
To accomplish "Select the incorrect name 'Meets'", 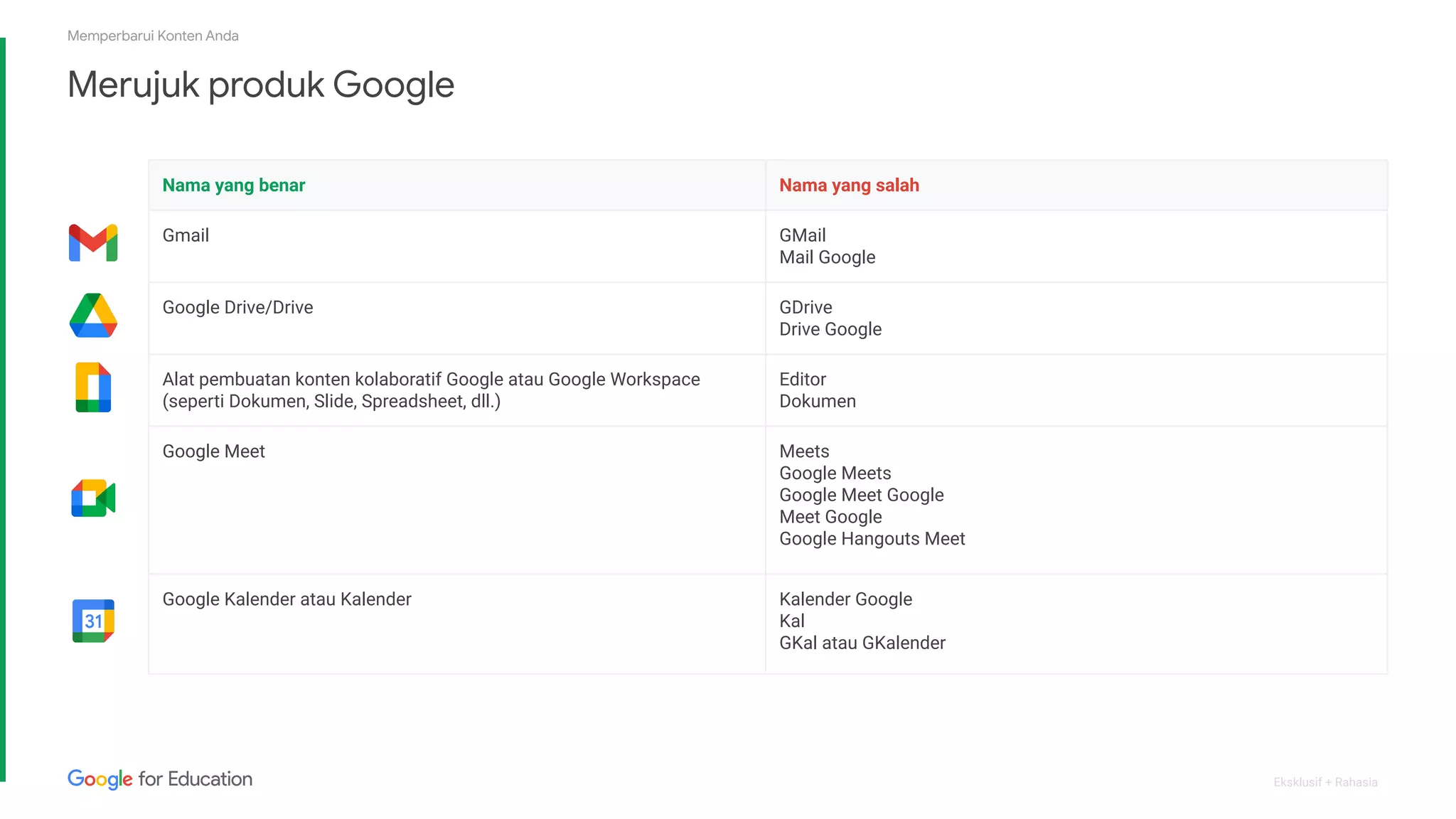I will (x=804, y=451).
